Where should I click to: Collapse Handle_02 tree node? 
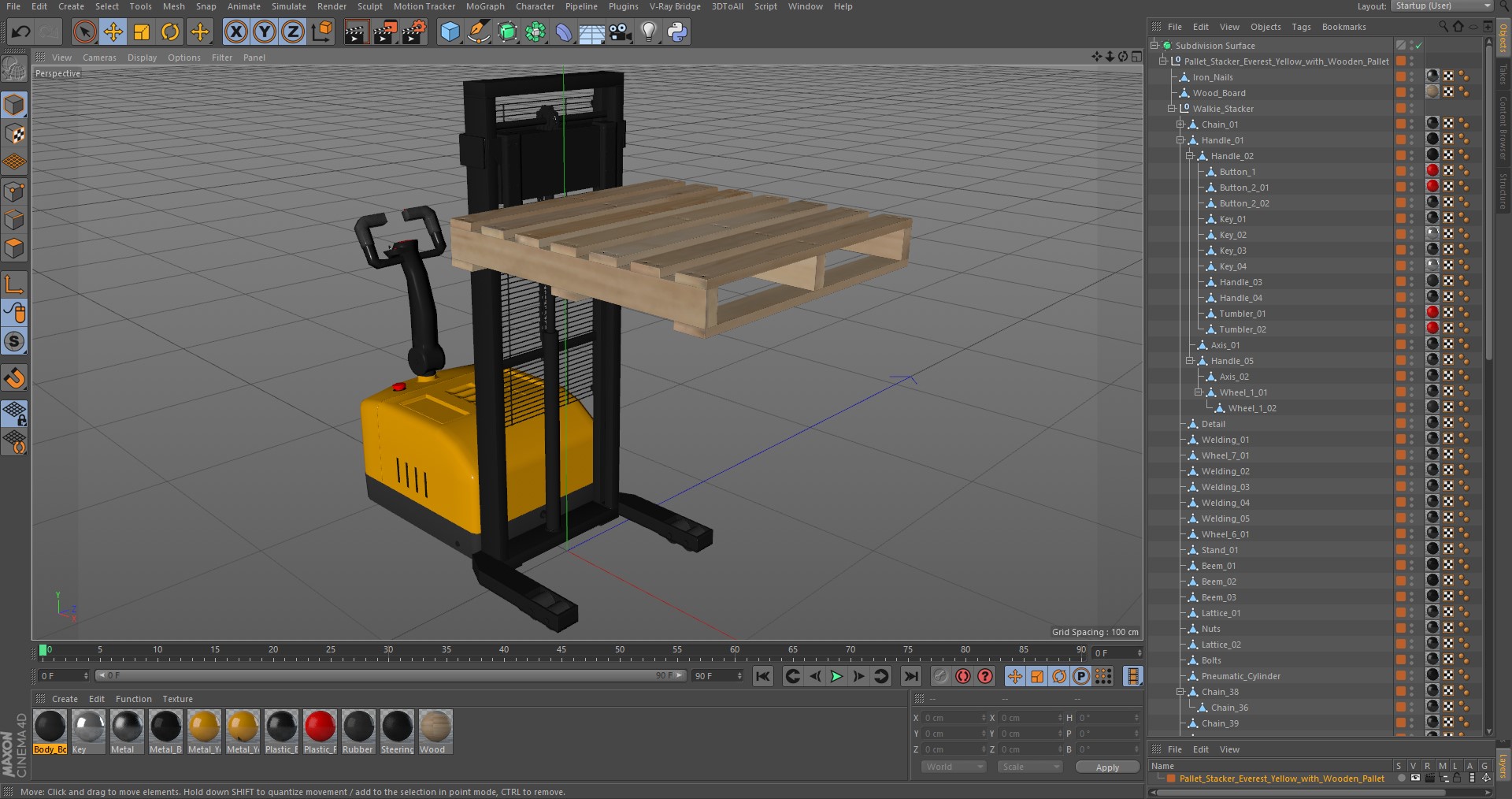point(1190,156)
